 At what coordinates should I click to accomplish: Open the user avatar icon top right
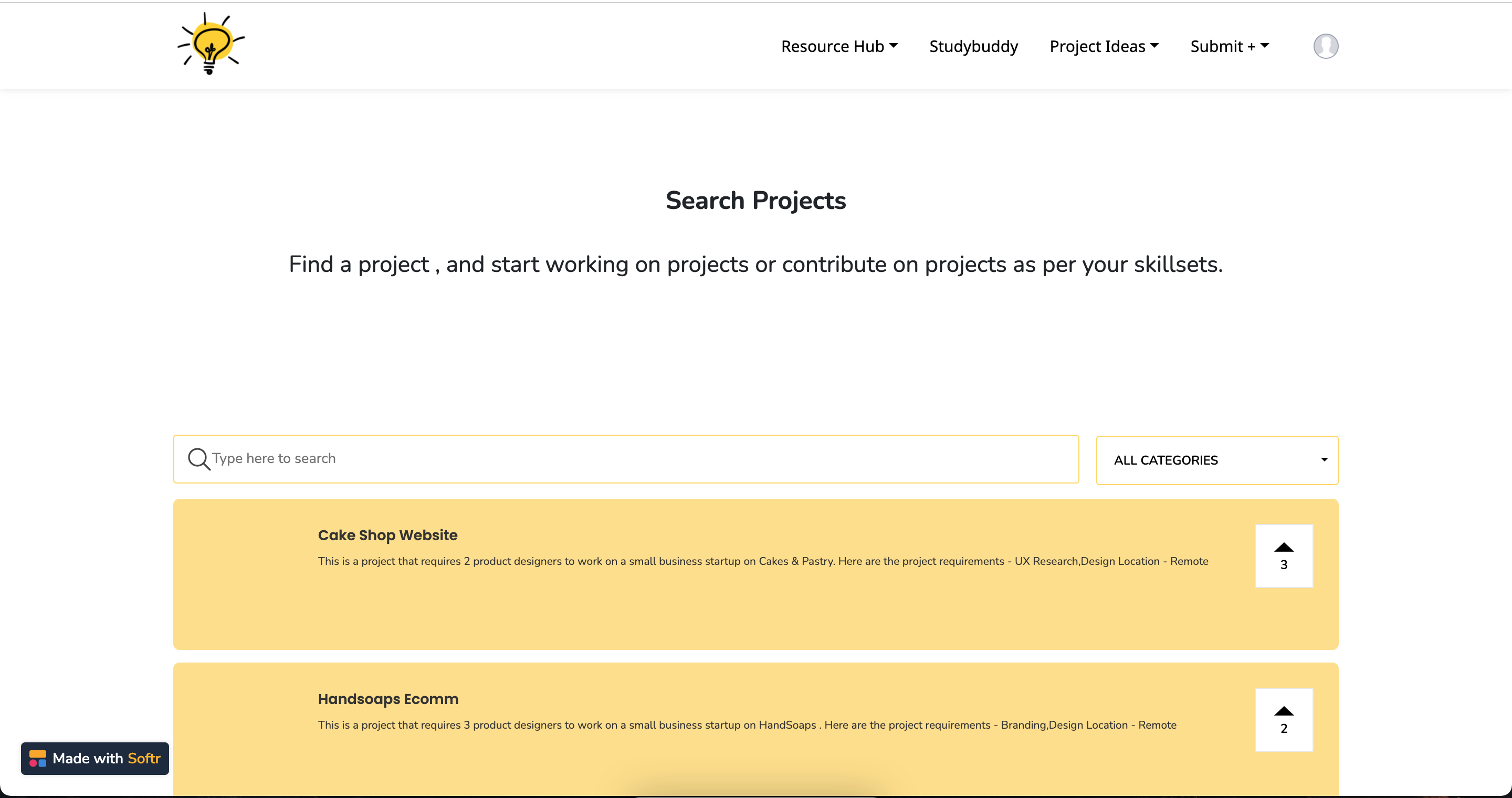click(1326, 46)
